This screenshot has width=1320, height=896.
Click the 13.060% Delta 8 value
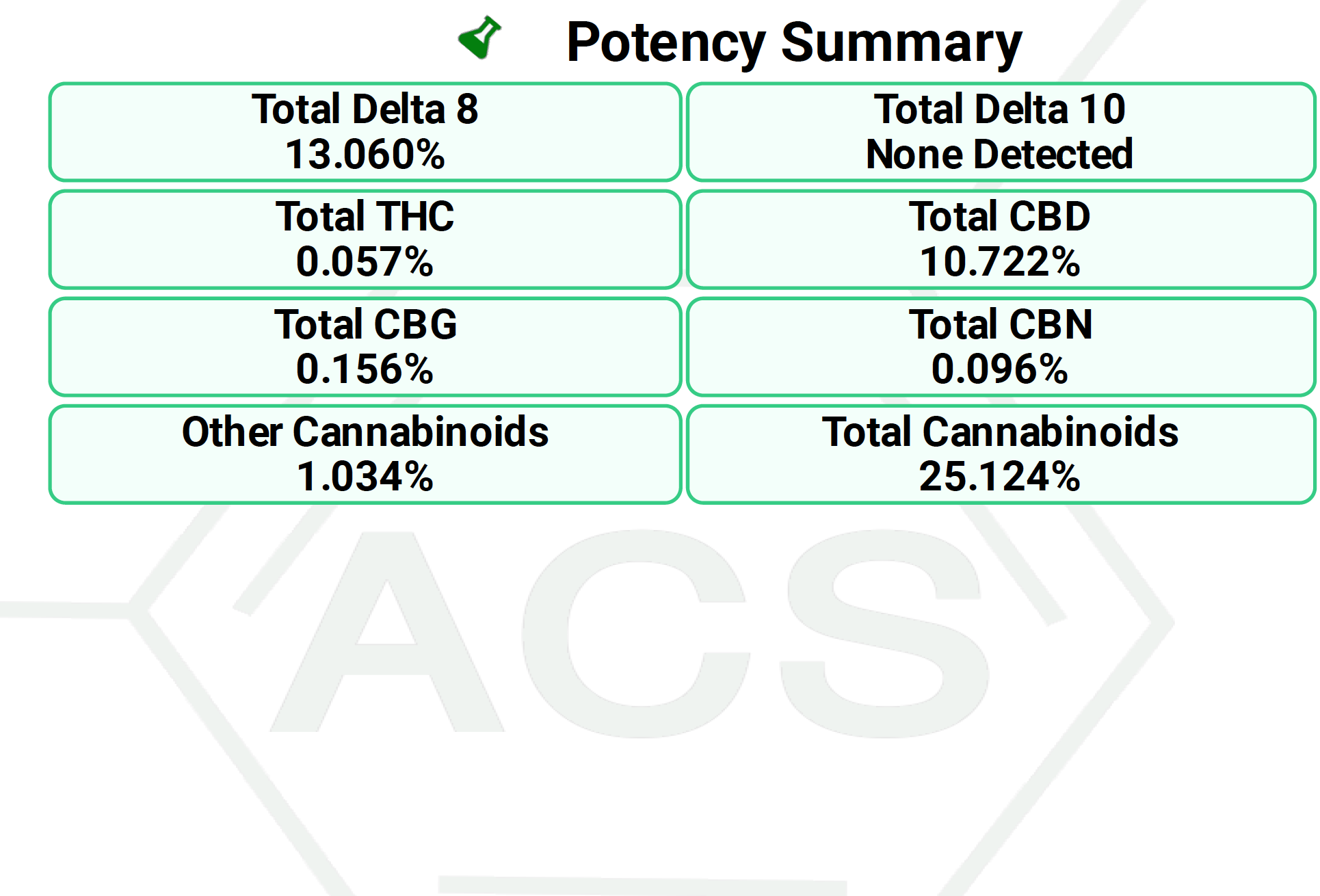(x=365, y=154)
